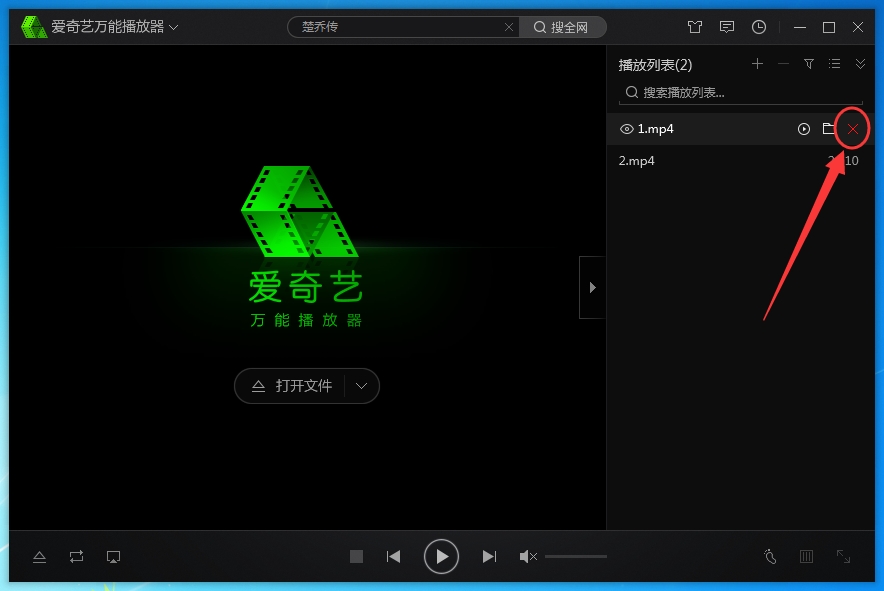Open the feedback message icon

coord(727,27)
